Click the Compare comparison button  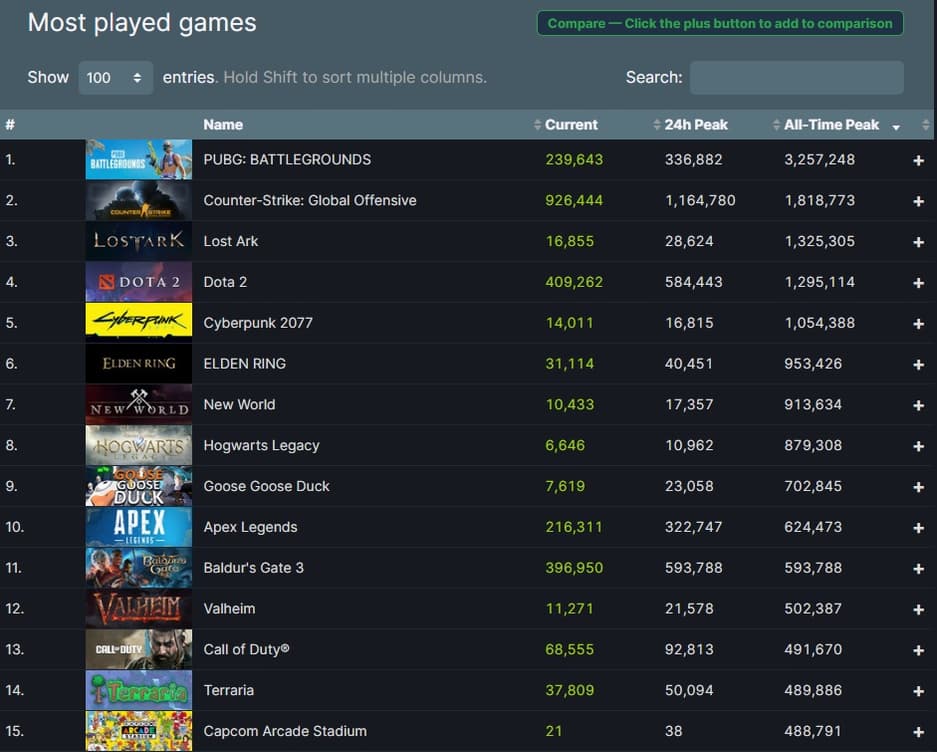720,23
